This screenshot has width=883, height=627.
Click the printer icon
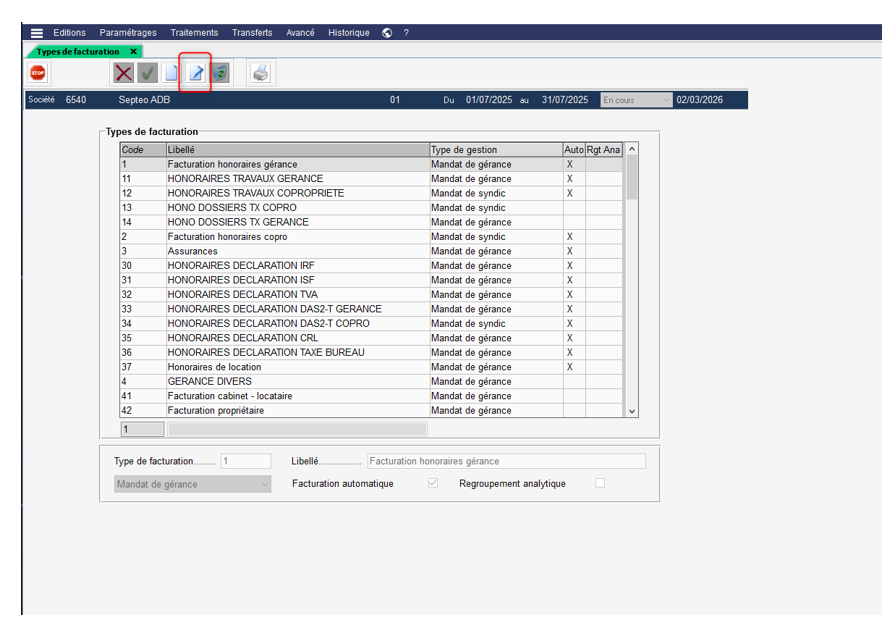tap(260, 73)
